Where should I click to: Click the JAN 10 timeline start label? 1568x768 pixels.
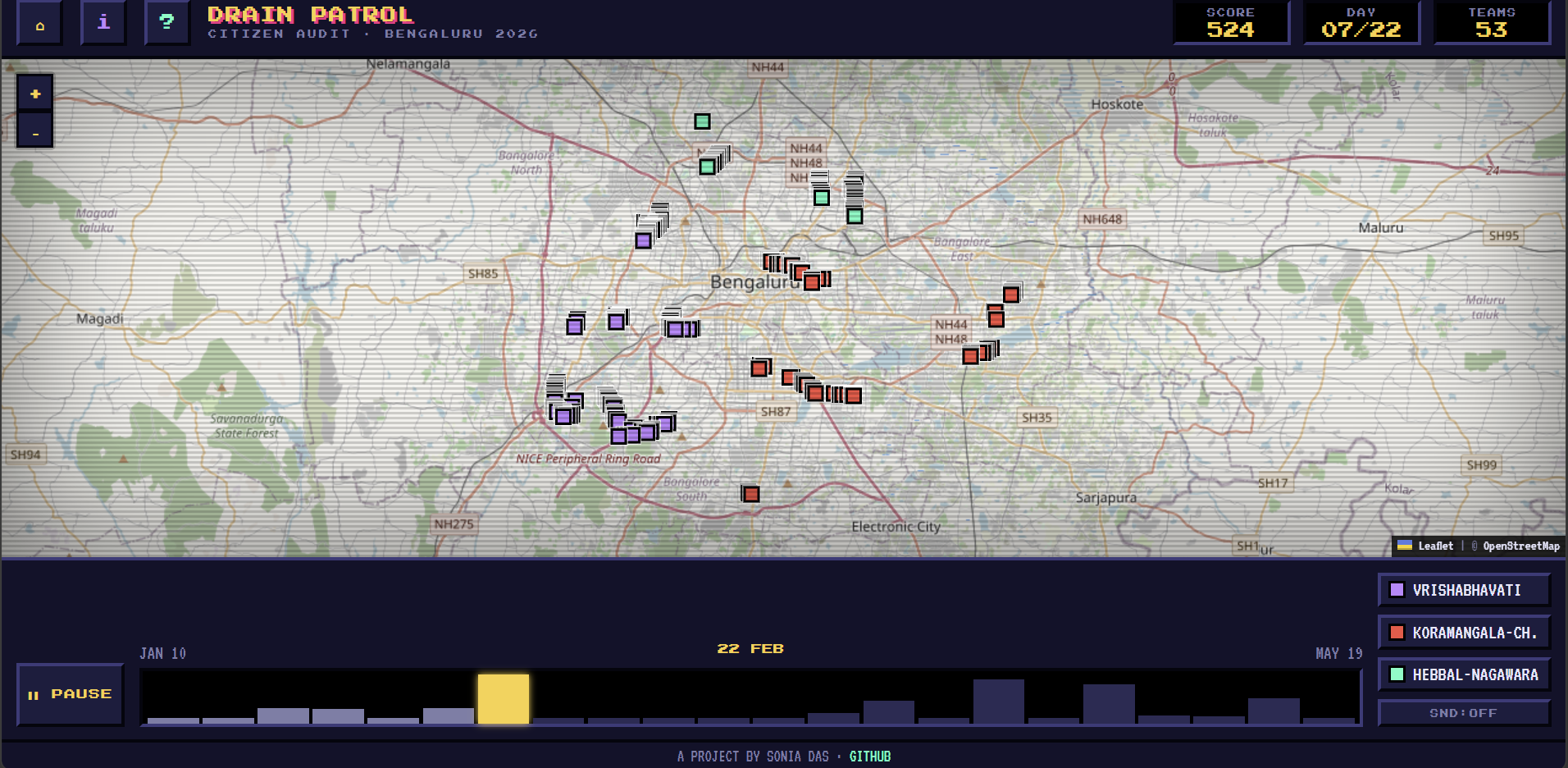coord(162,654)
